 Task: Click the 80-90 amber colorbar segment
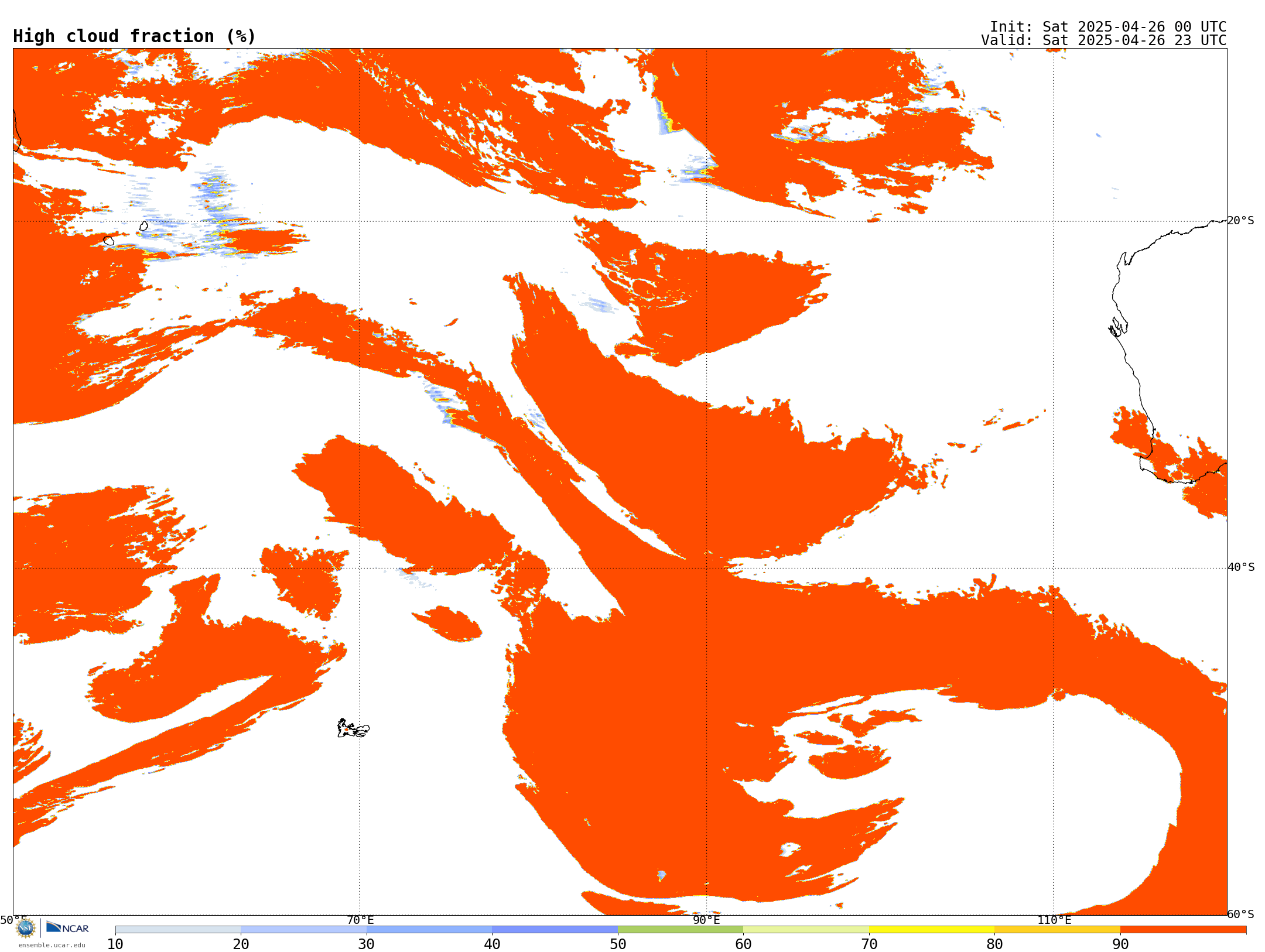click(1057, 930)
